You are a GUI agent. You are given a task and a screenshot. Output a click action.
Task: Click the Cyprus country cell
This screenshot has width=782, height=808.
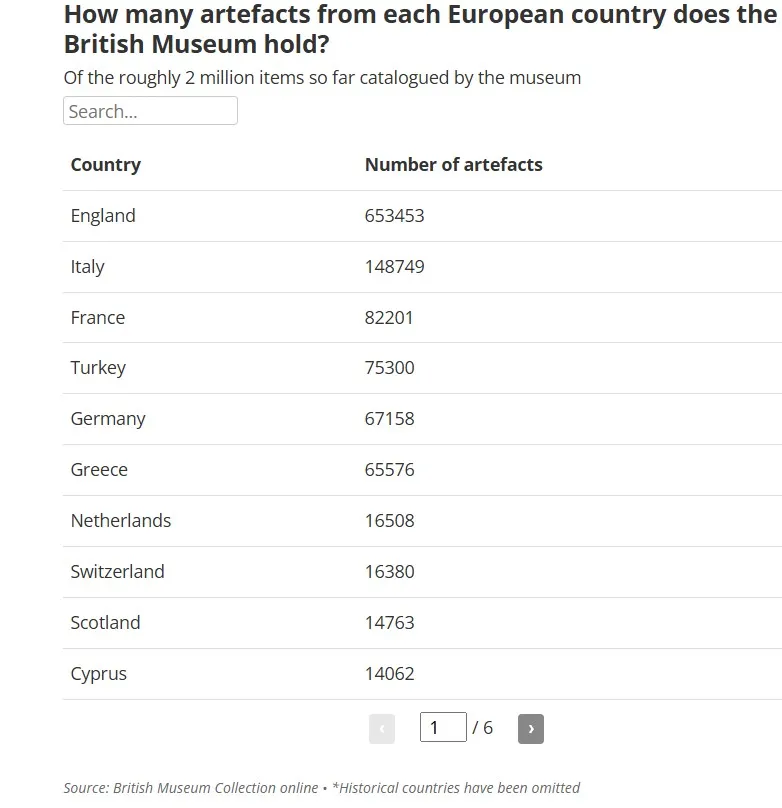(x=98, y=674)
